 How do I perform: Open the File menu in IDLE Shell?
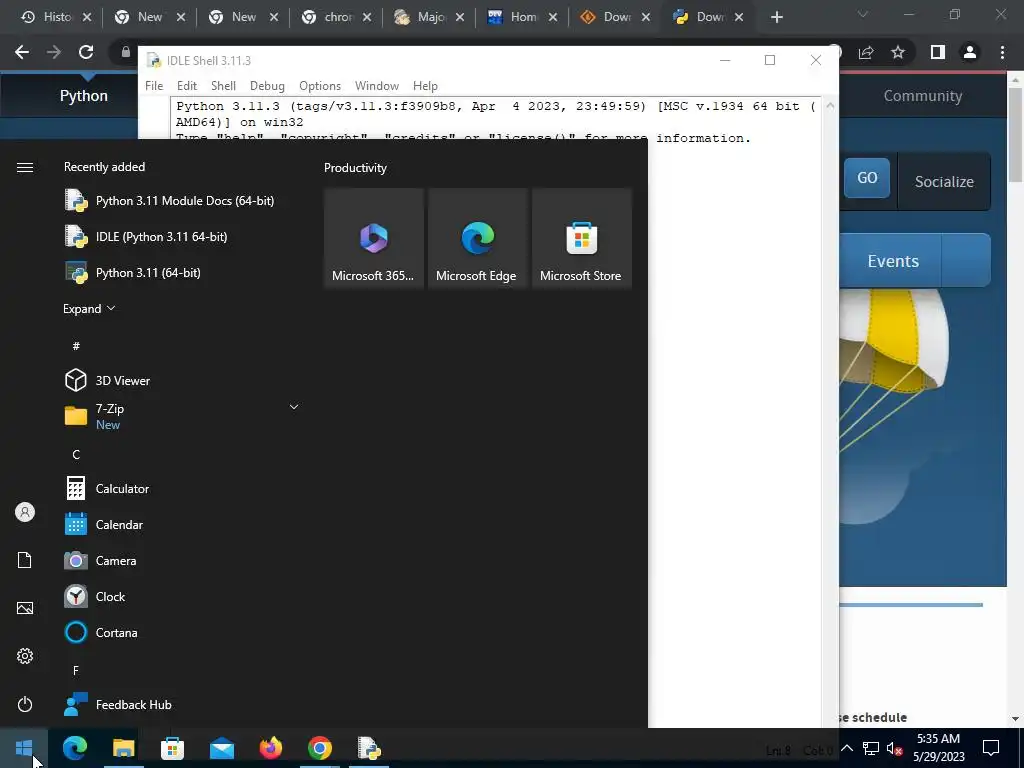click(154, 86)
